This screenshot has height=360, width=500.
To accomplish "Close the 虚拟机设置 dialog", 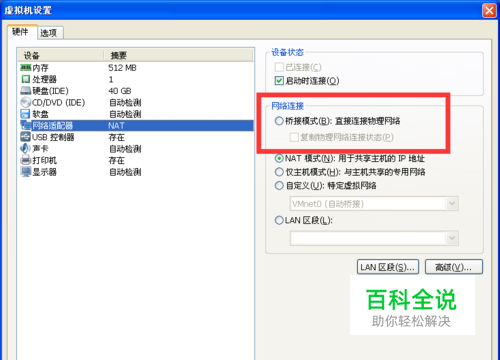I will point(489,11).
